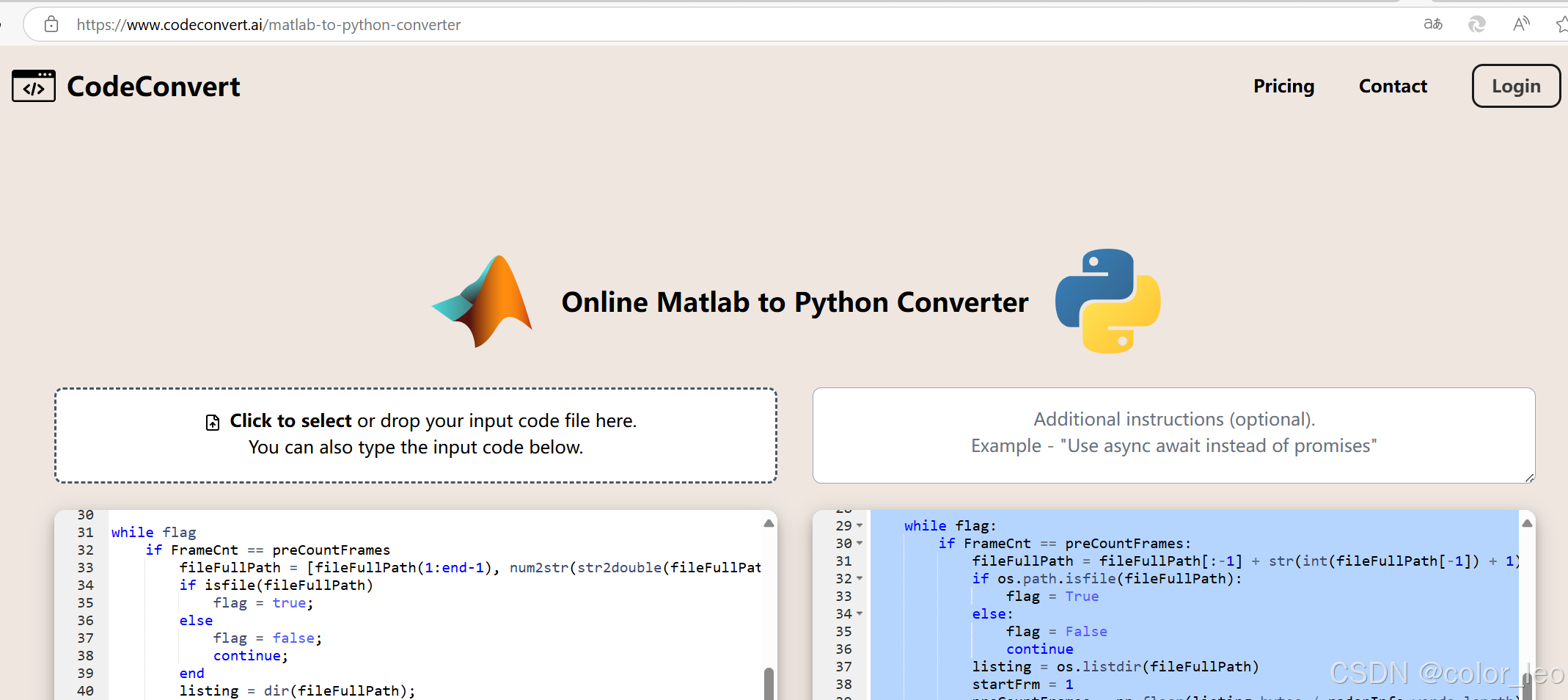Click the Matlab logo
This screenshot has height=700, width=1568.
[482, 301]
